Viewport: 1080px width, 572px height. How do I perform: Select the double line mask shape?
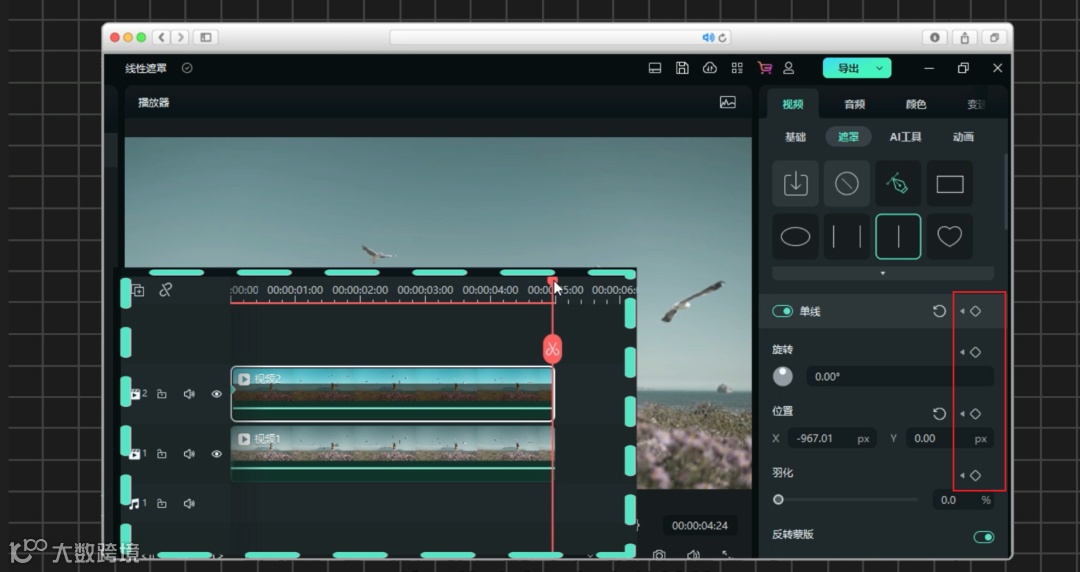(847, 236)
